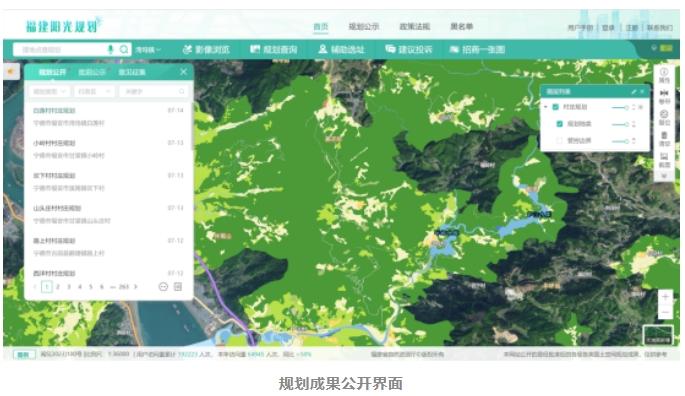Click the 截图 screenshot tool icon
This screenshot has height=396, width=685.
(x=664, y=160)
